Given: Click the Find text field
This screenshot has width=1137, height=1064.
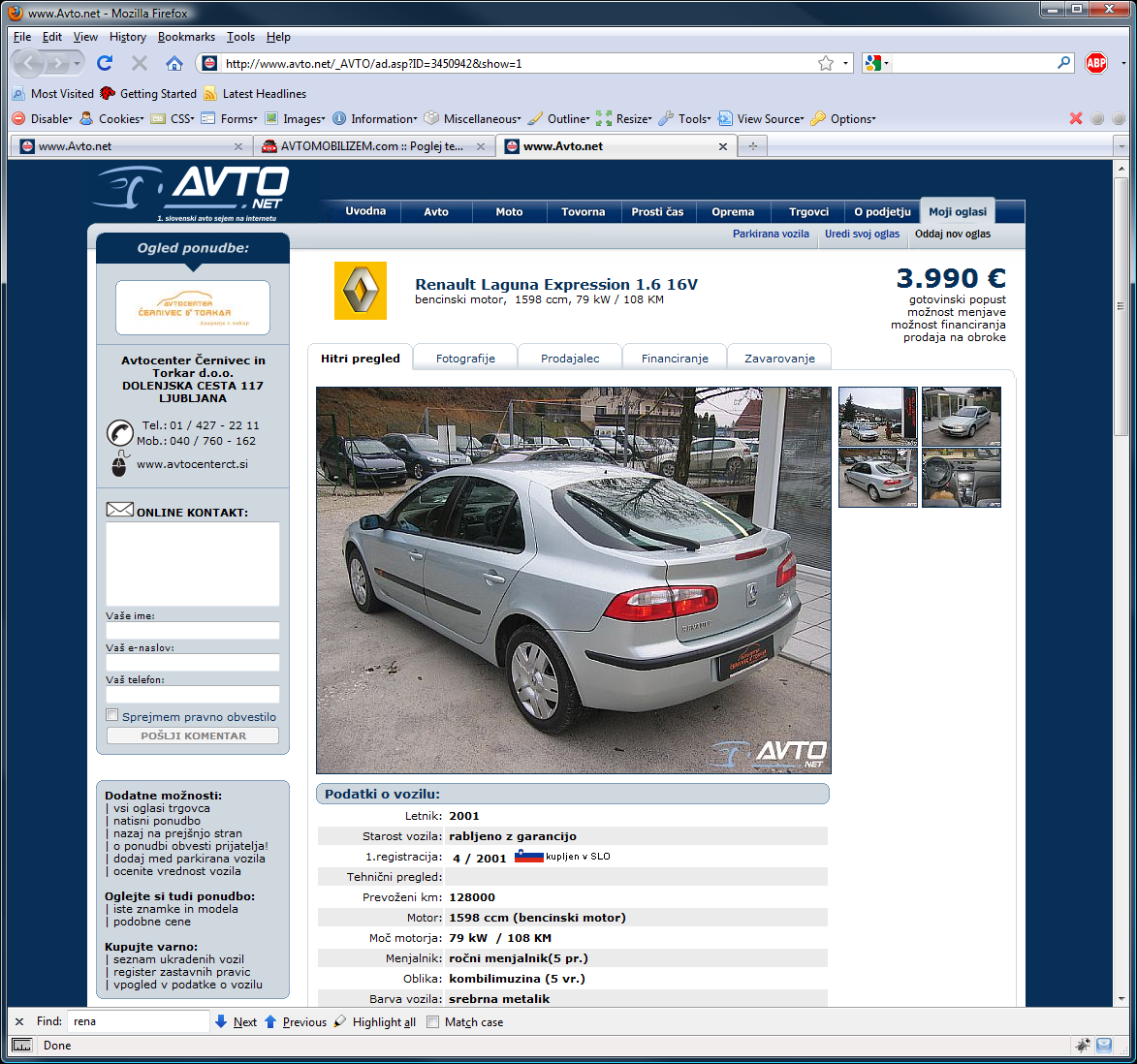Looking at the screenshot, I should [x=138, y=1021].
